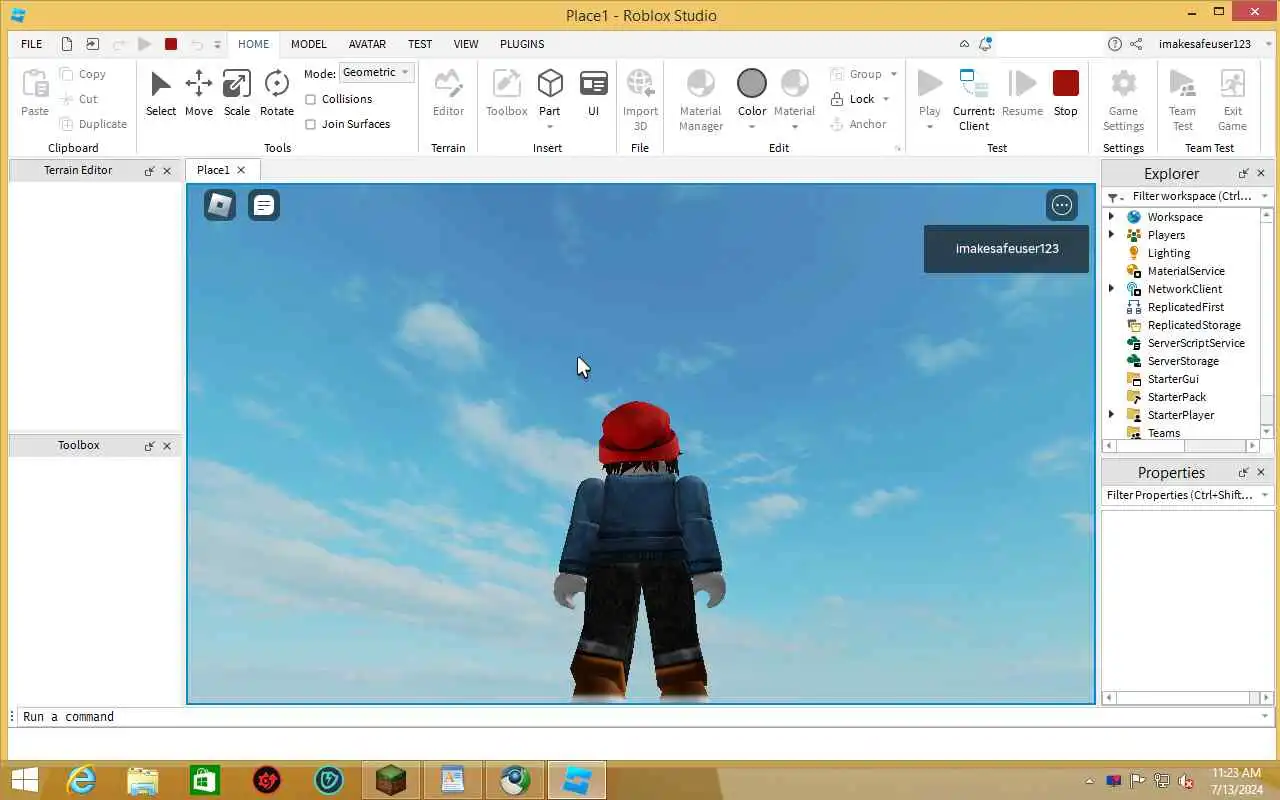Click the Run a command input
This screenshot has width=1280, height=800.
point(640,717)
